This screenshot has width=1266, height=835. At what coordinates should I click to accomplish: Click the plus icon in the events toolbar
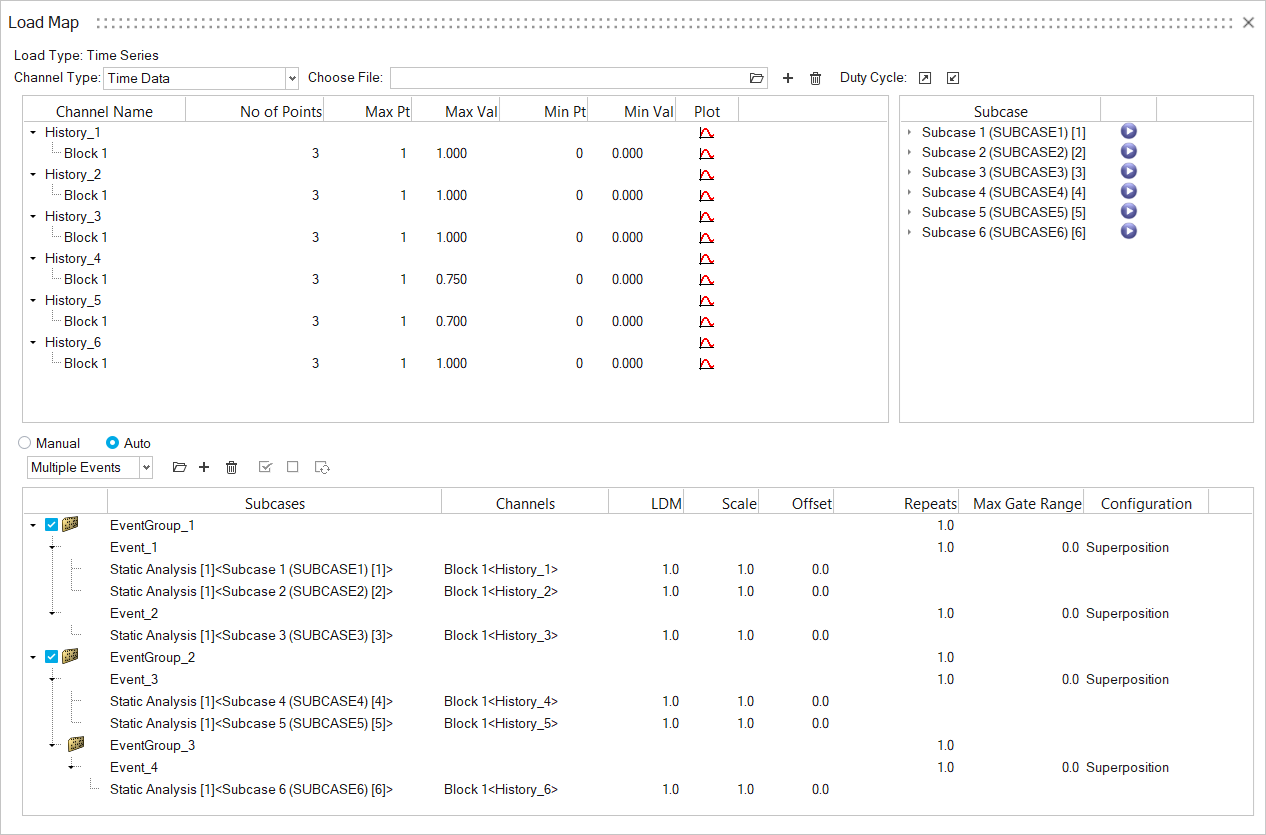pos(204,467)
